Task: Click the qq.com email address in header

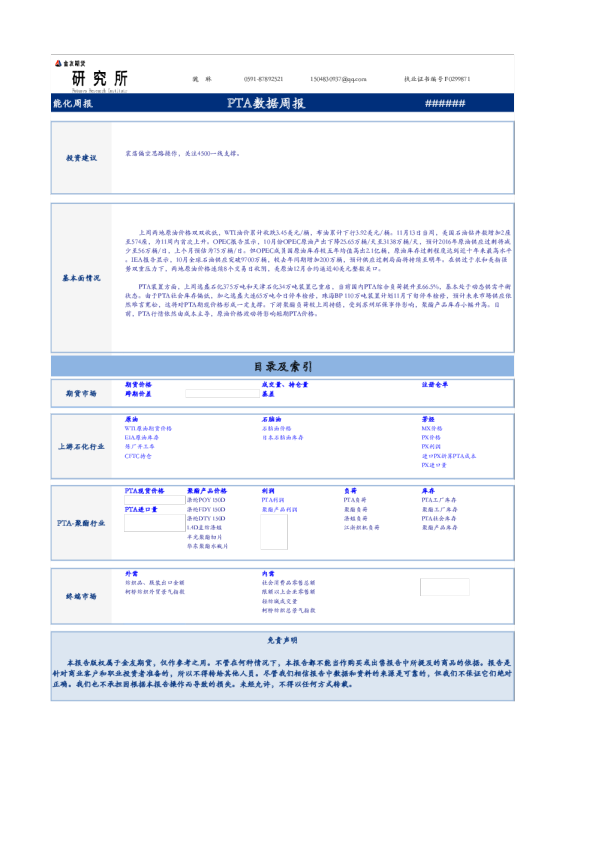Action: tap(338, 79)
